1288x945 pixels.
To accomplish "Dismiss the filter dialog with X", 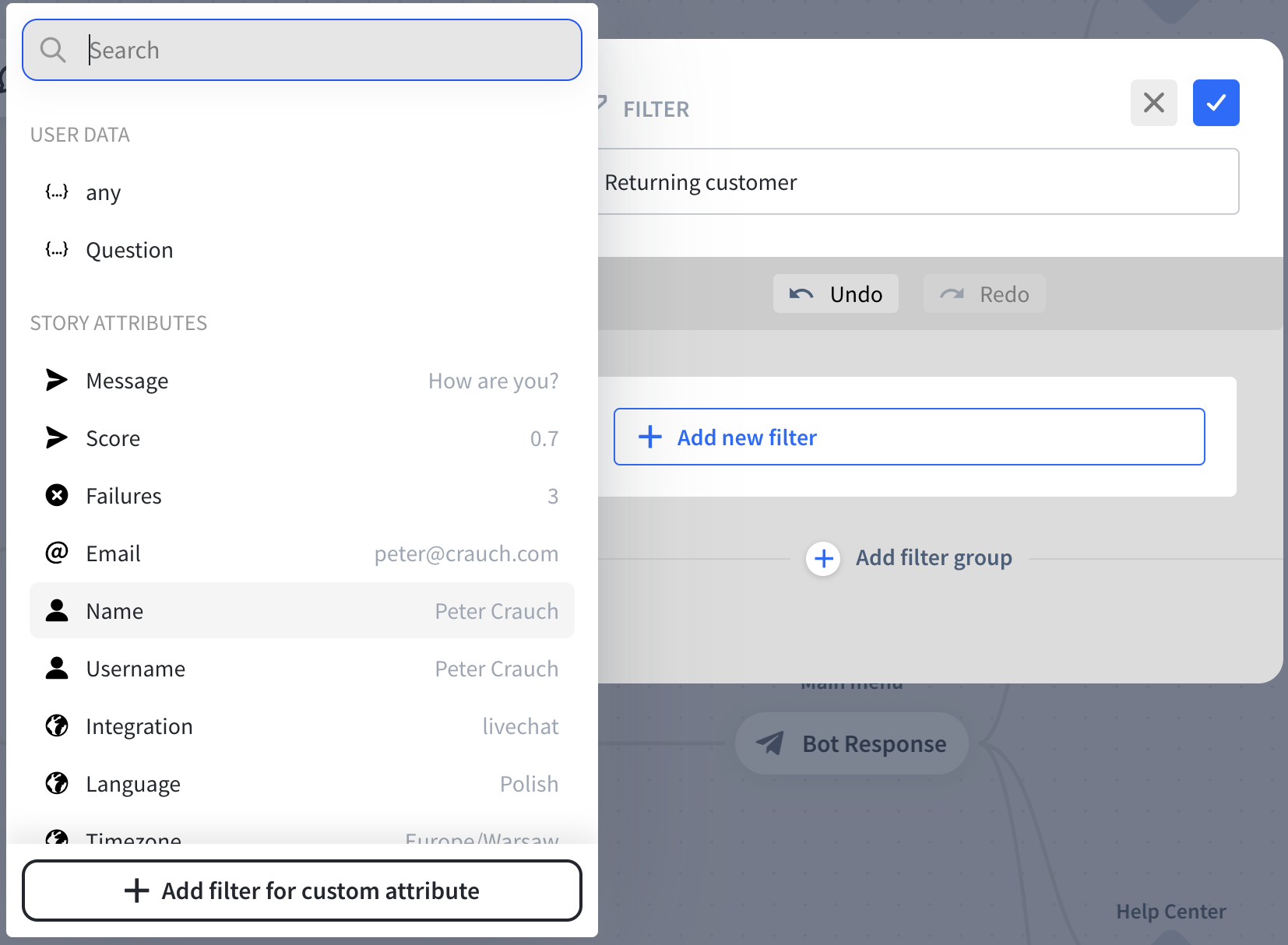I will click(x=1153, y=103).
